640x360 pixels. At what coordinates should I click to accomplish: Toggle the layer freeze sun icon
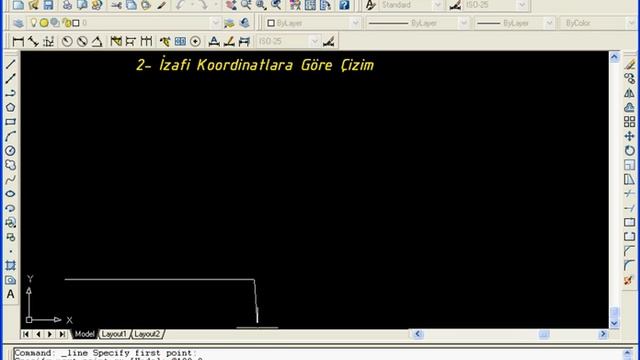tap(44, 23)
